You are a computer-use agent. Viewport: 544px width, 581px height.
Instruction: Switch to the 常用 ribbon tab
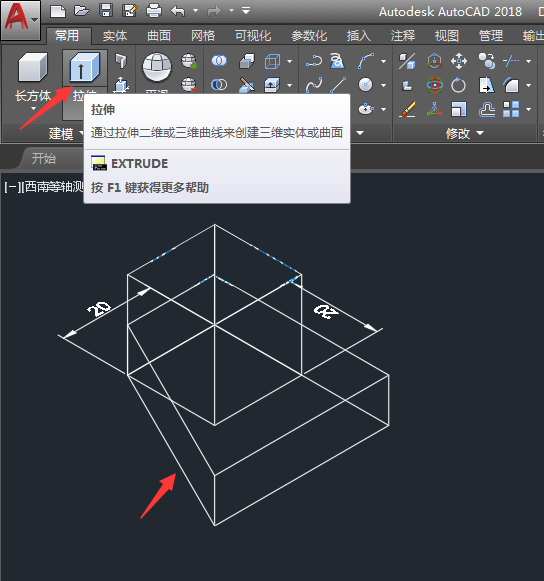point(67,36)
